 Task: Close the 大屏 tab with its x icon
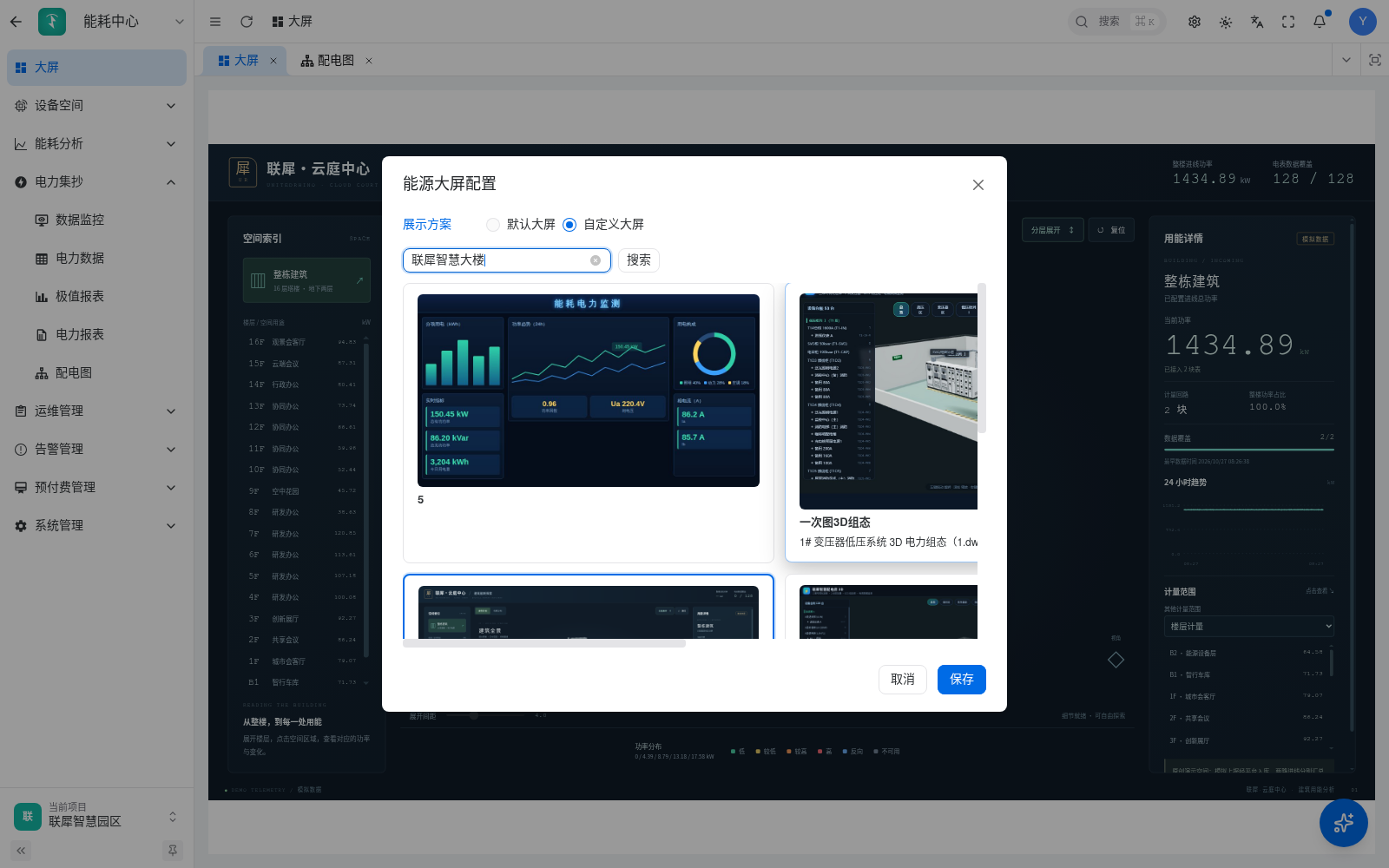273,61
